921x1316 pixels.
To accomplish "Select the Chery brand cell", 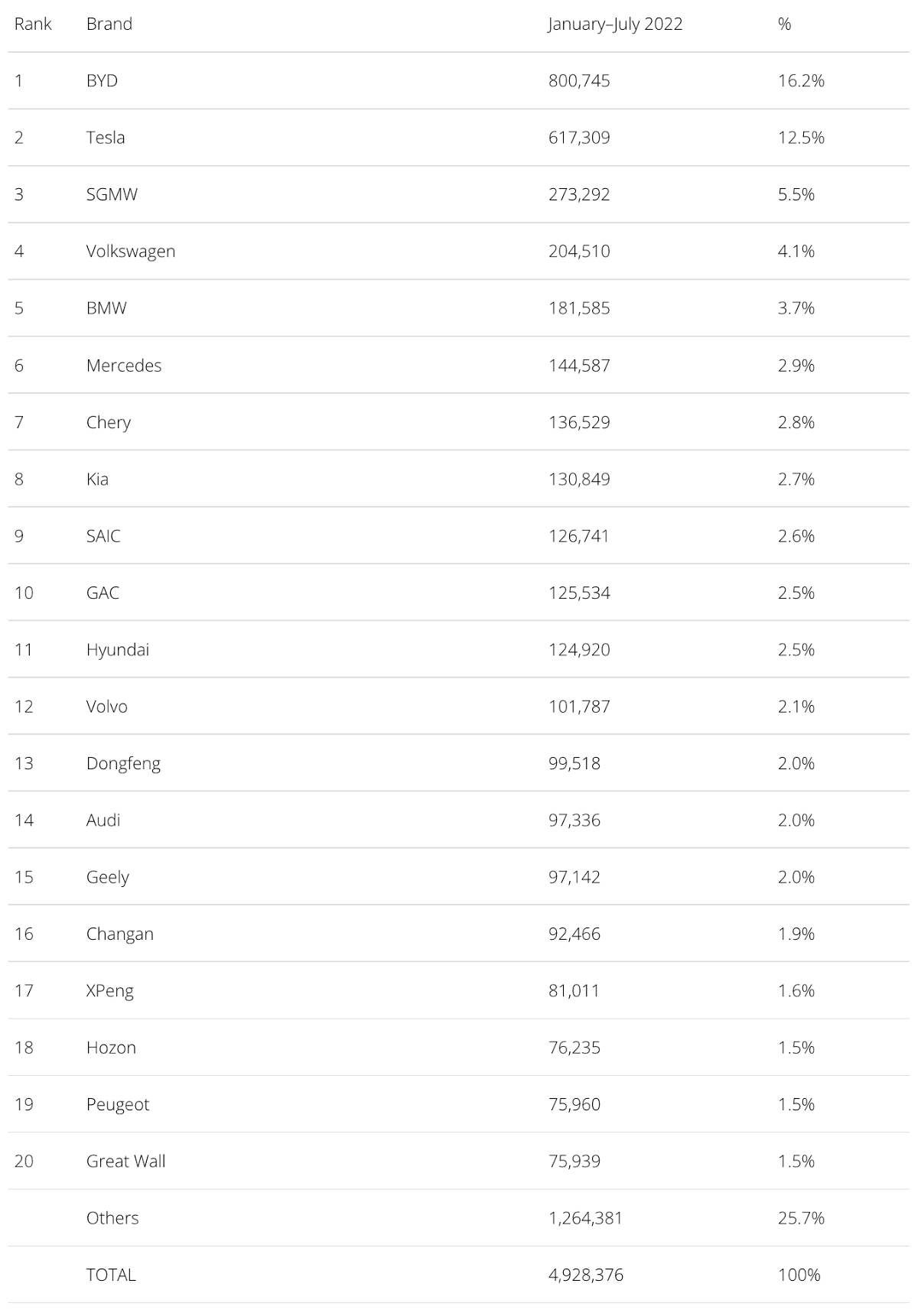I will pos(109,422).
